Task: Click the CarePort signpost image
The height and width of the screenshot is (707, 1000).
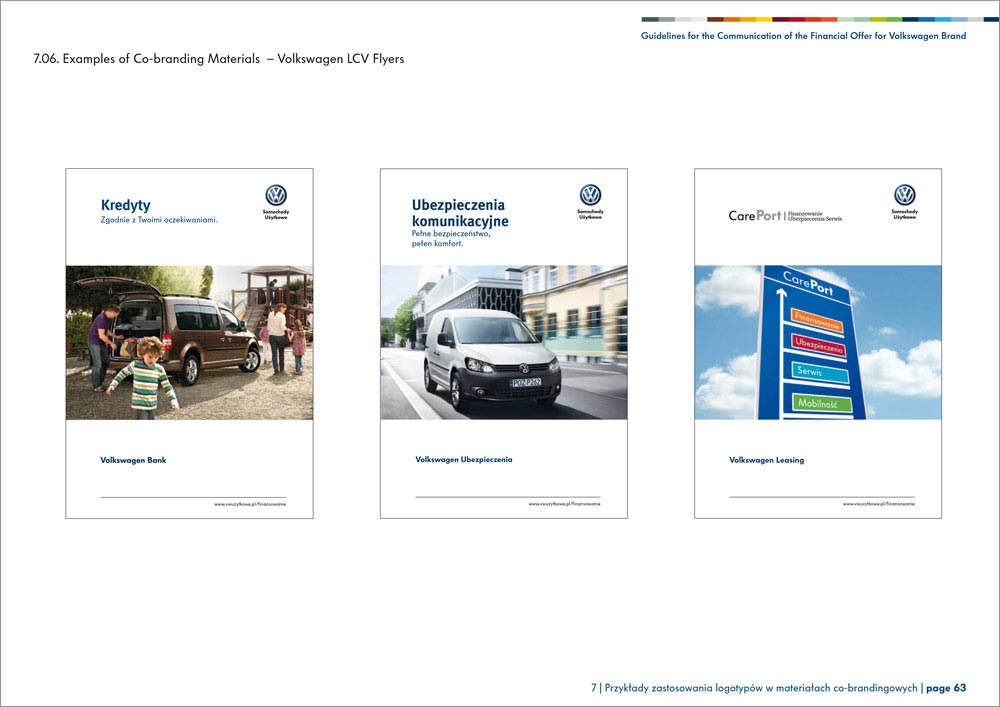Action: (x=818, y=342)
